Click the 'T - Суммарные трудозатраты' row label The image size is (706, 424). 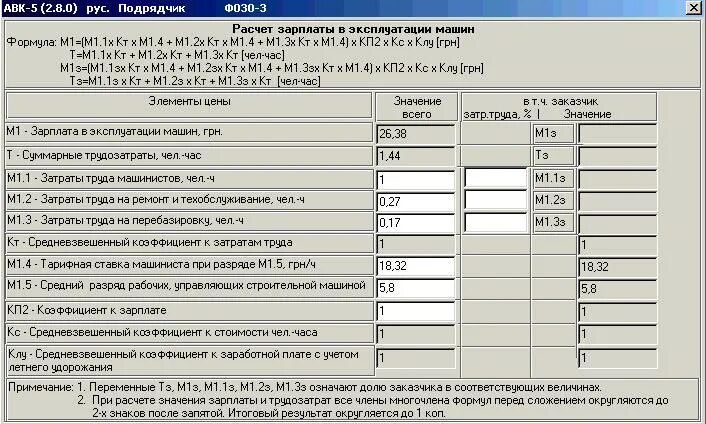pos(190,155)
